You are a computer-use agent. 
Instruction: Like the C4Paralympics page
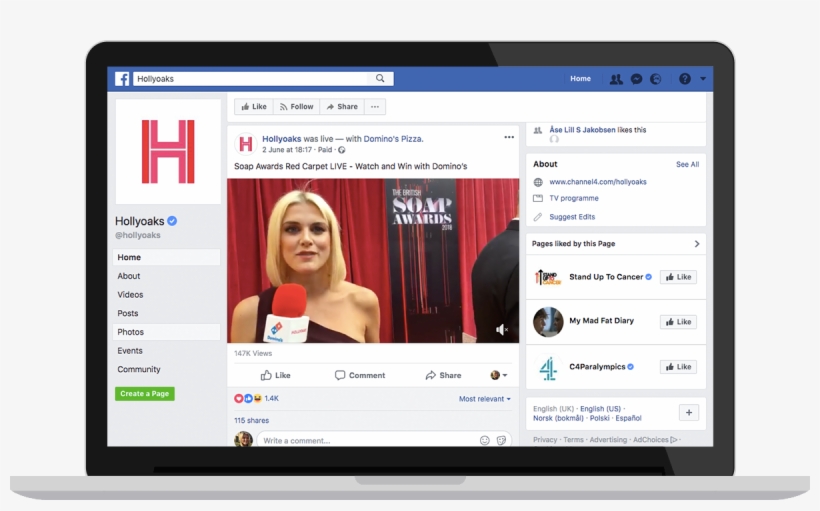(x=678, y=367)
